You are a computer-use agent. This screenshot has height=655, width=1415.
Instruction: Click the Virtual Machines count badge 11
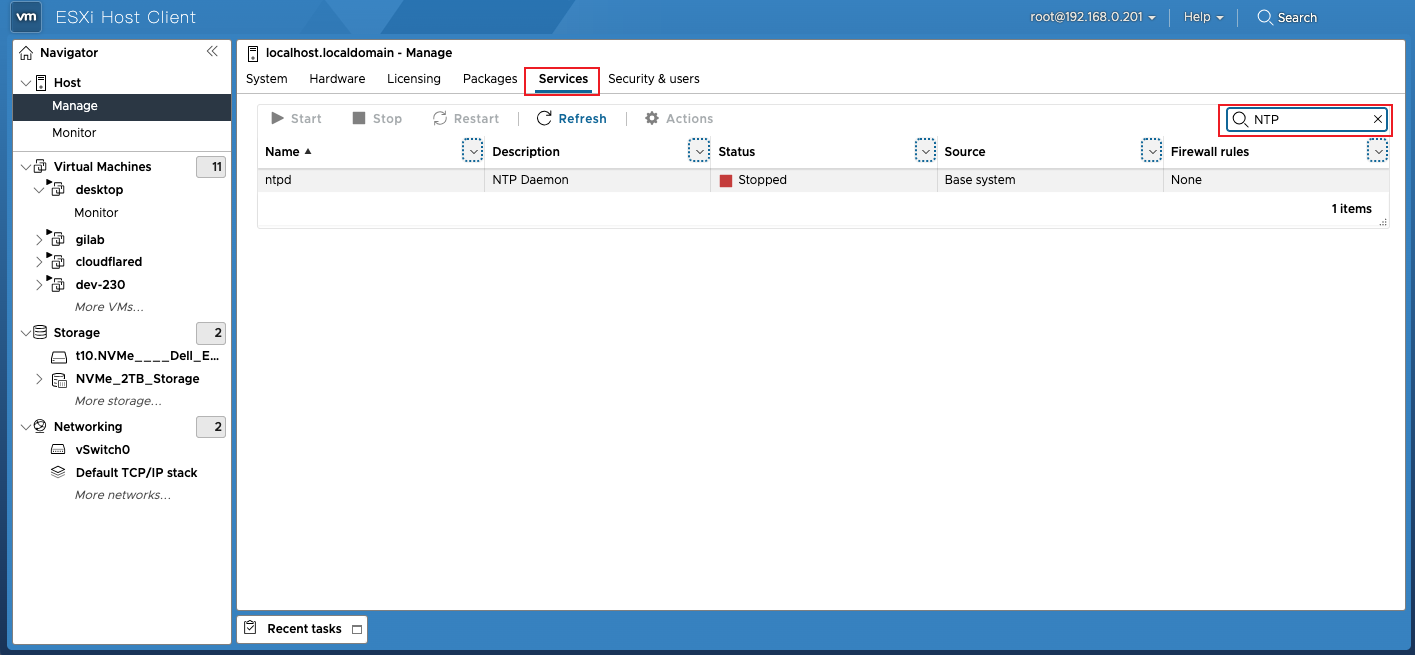click(x=211, y=167)
